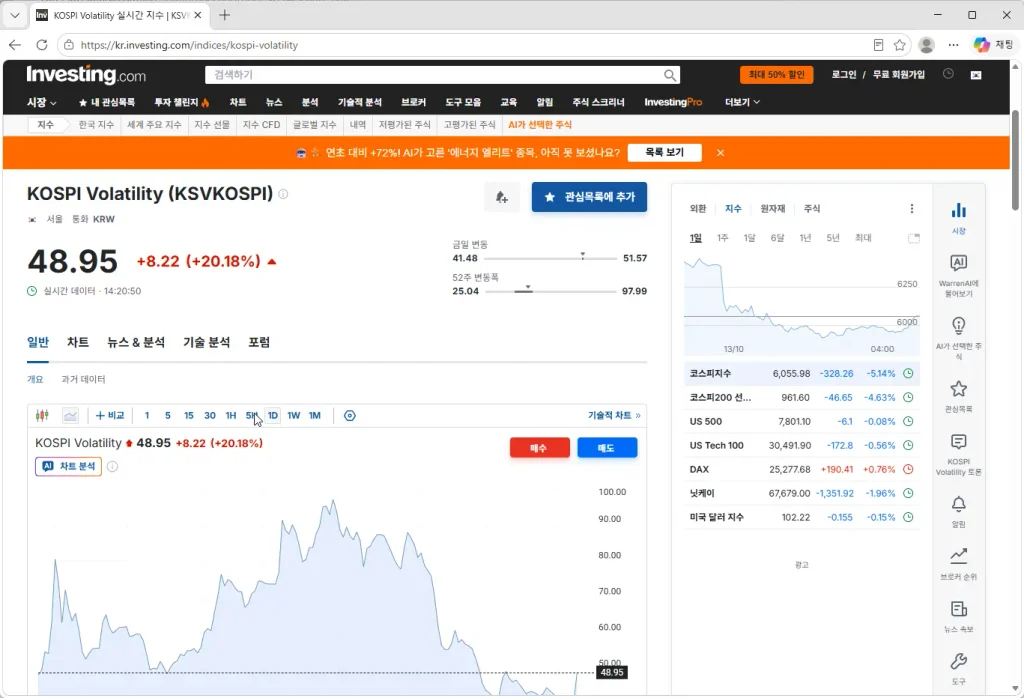The image size is (1024, 698).
Task: Open the chart settings gear icon
Action: tap(349, 415)
